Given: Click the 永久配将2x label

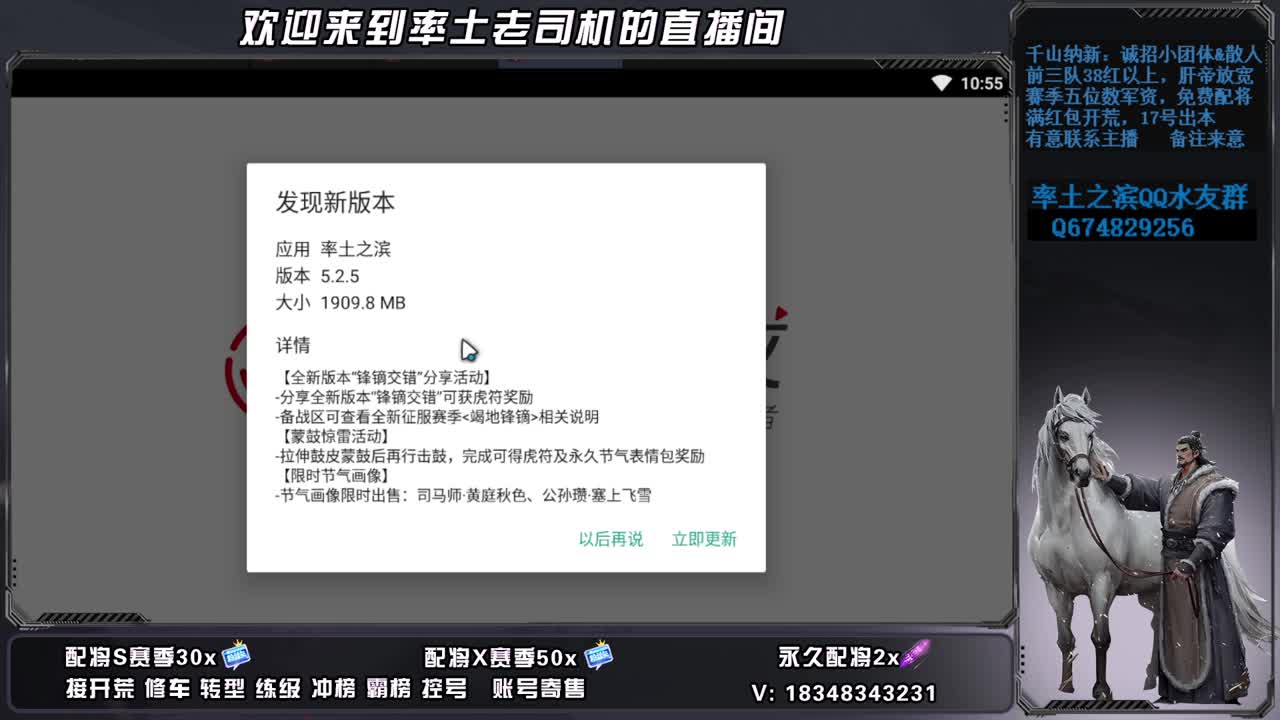Looking at the screenshot, I should point(839,657).
